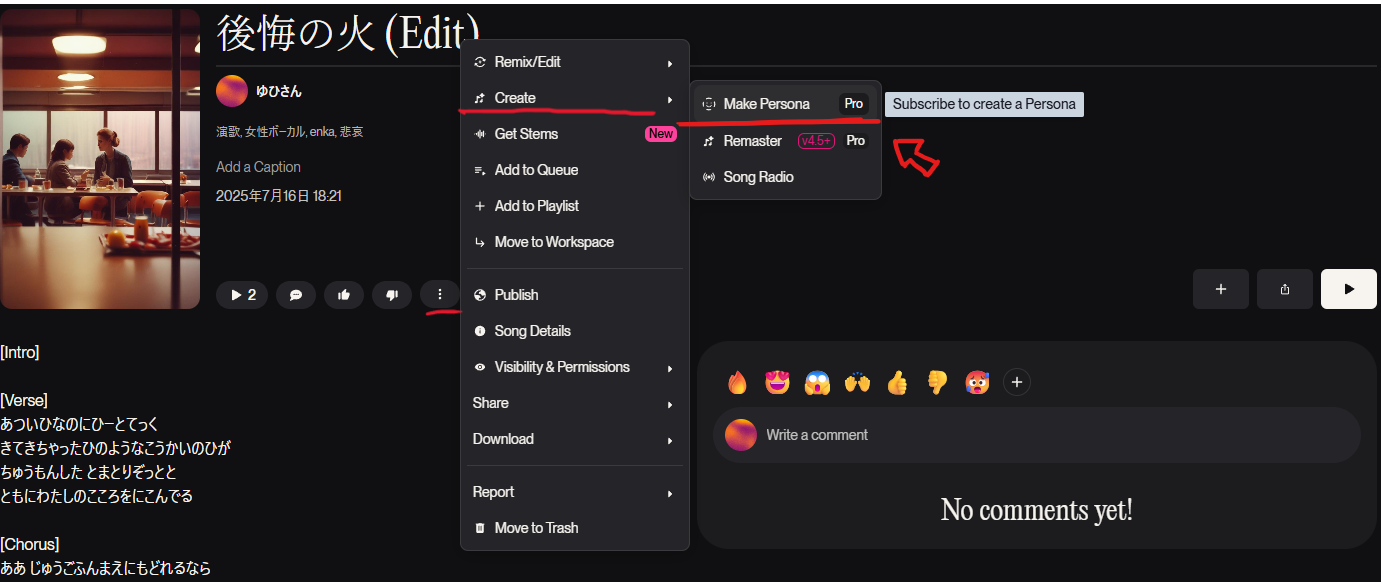Play the song with the white play button
1381x582 pixels.
point(1349,289)
